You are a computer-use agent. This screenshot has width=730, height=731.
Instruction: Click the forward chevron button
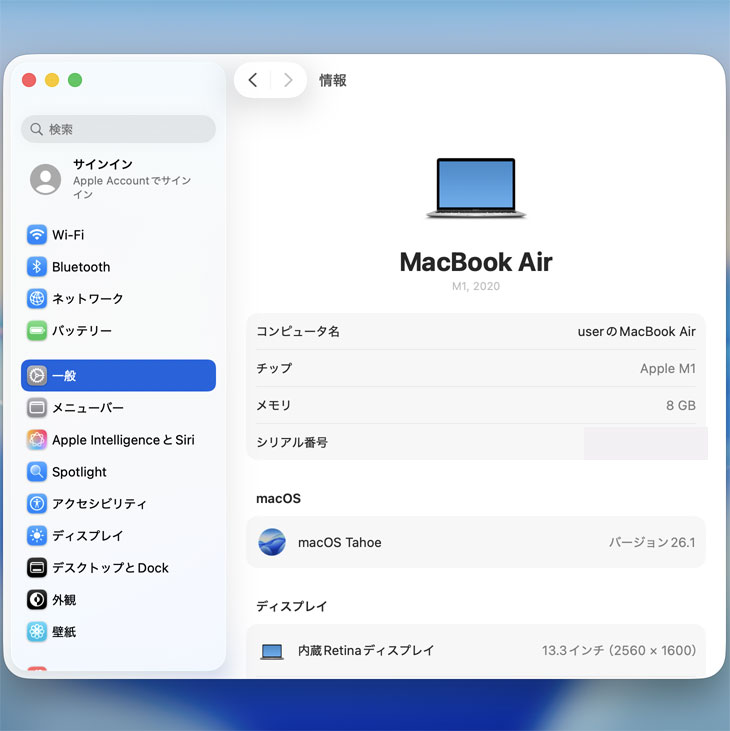[x=288, y=80]
